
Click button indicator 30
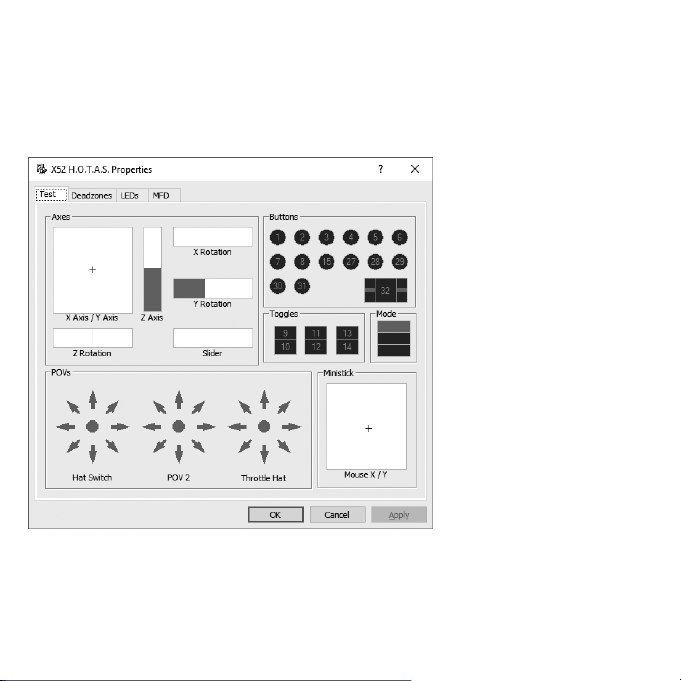coord(278,286)
